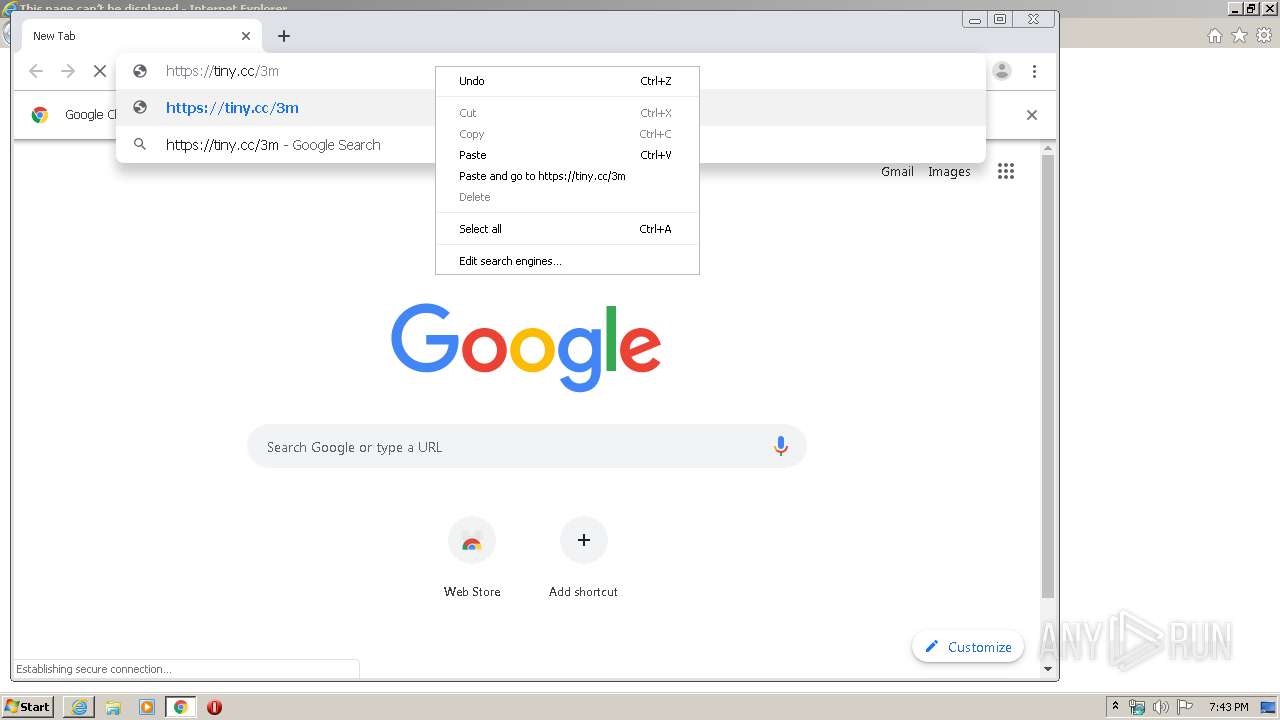Start voice search with microphone icon
Image resolution: width=1280 pixels, height=720 pixels.
point(781,447)
